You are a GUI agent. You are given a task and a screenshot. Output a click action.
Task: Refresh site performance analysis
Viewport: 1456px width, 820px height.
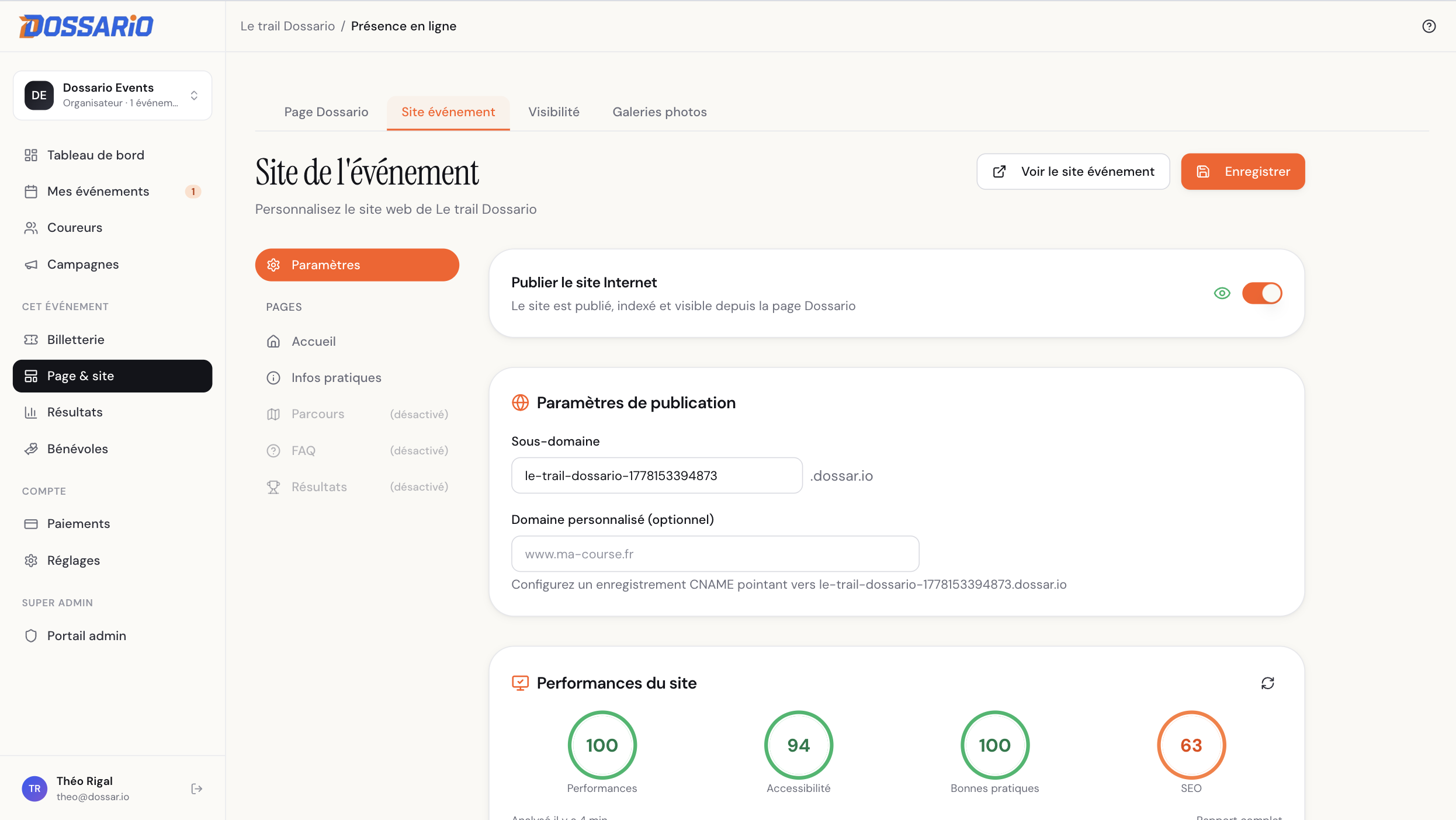click(1267, 683)
